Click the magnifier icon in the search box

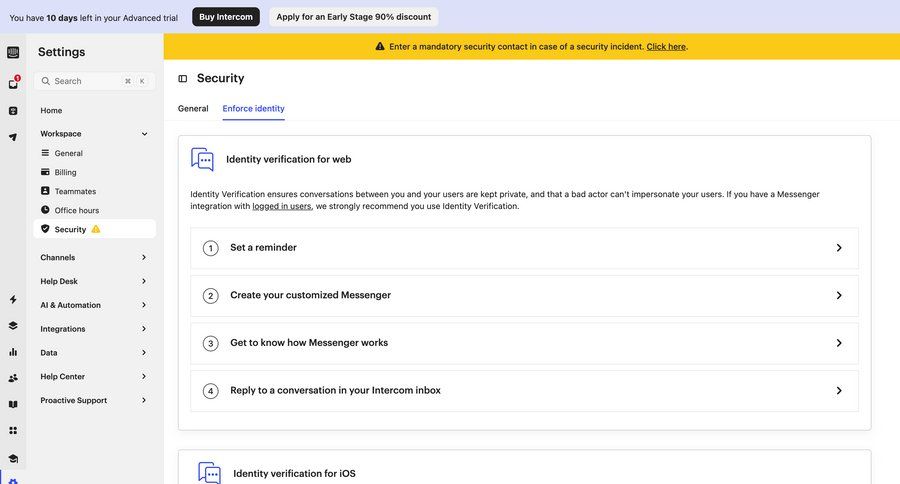click(45, 81)
